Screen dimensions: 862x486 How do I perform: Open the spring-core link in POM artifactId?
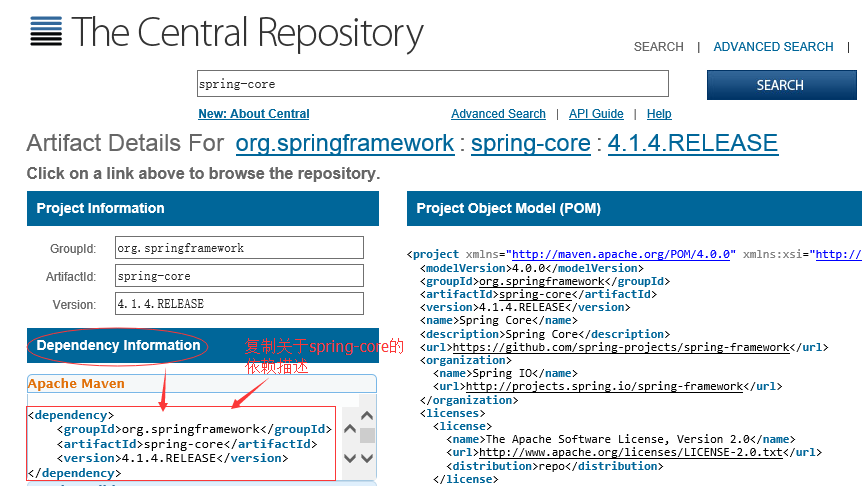click(x=535, y=294)
